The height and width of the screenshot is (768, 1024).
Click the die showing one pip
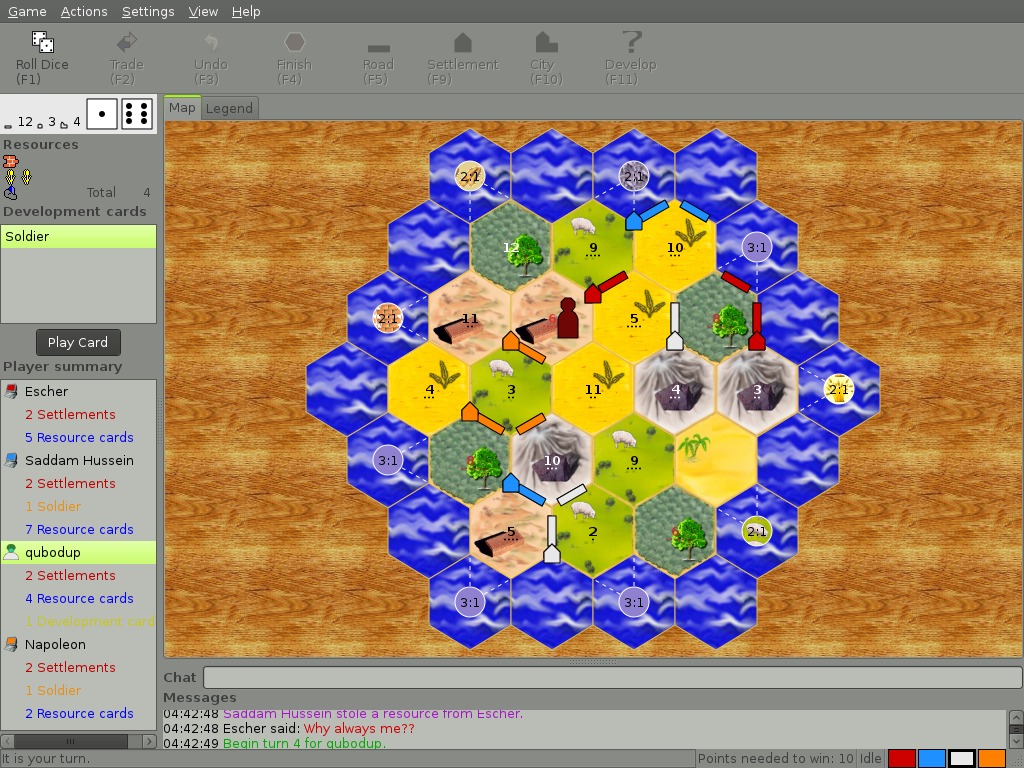(102, 114)
